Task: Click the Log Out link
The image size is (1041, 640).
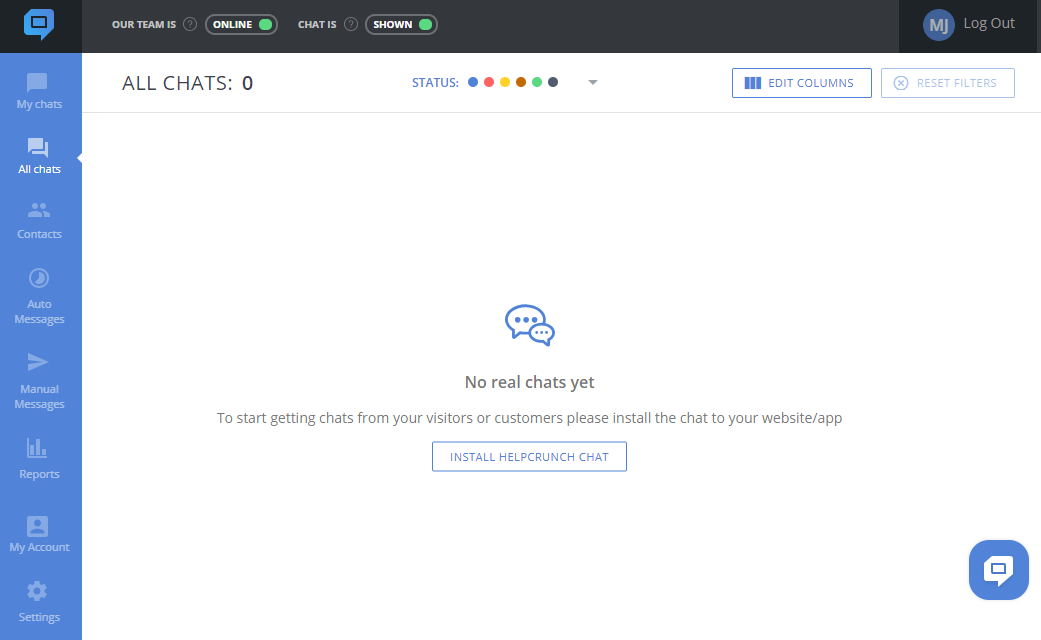Action: (989, 23)
